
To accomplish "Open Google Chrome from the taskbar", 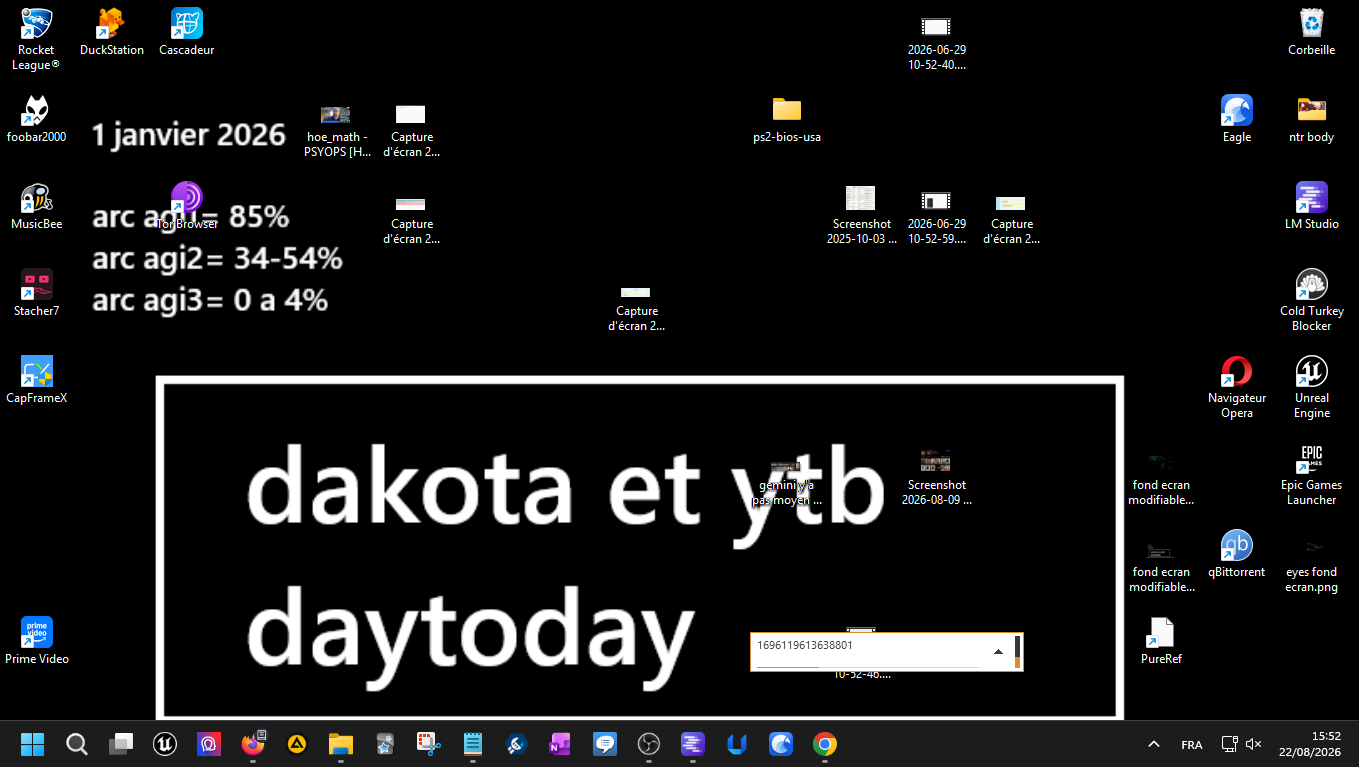I will (x=825, y=744).
